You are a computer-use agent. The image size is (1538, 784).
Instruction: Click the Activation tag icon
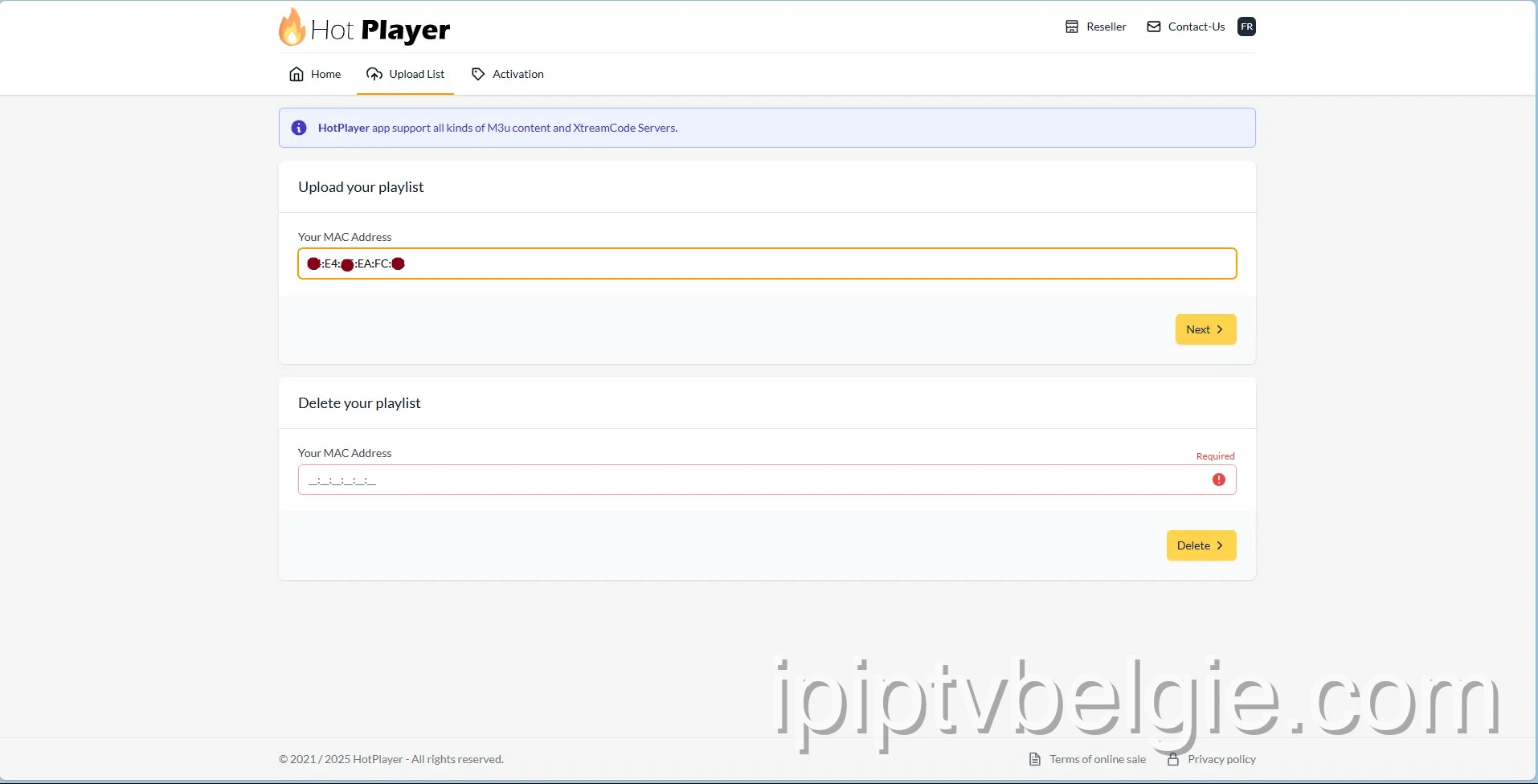point(478,74)
